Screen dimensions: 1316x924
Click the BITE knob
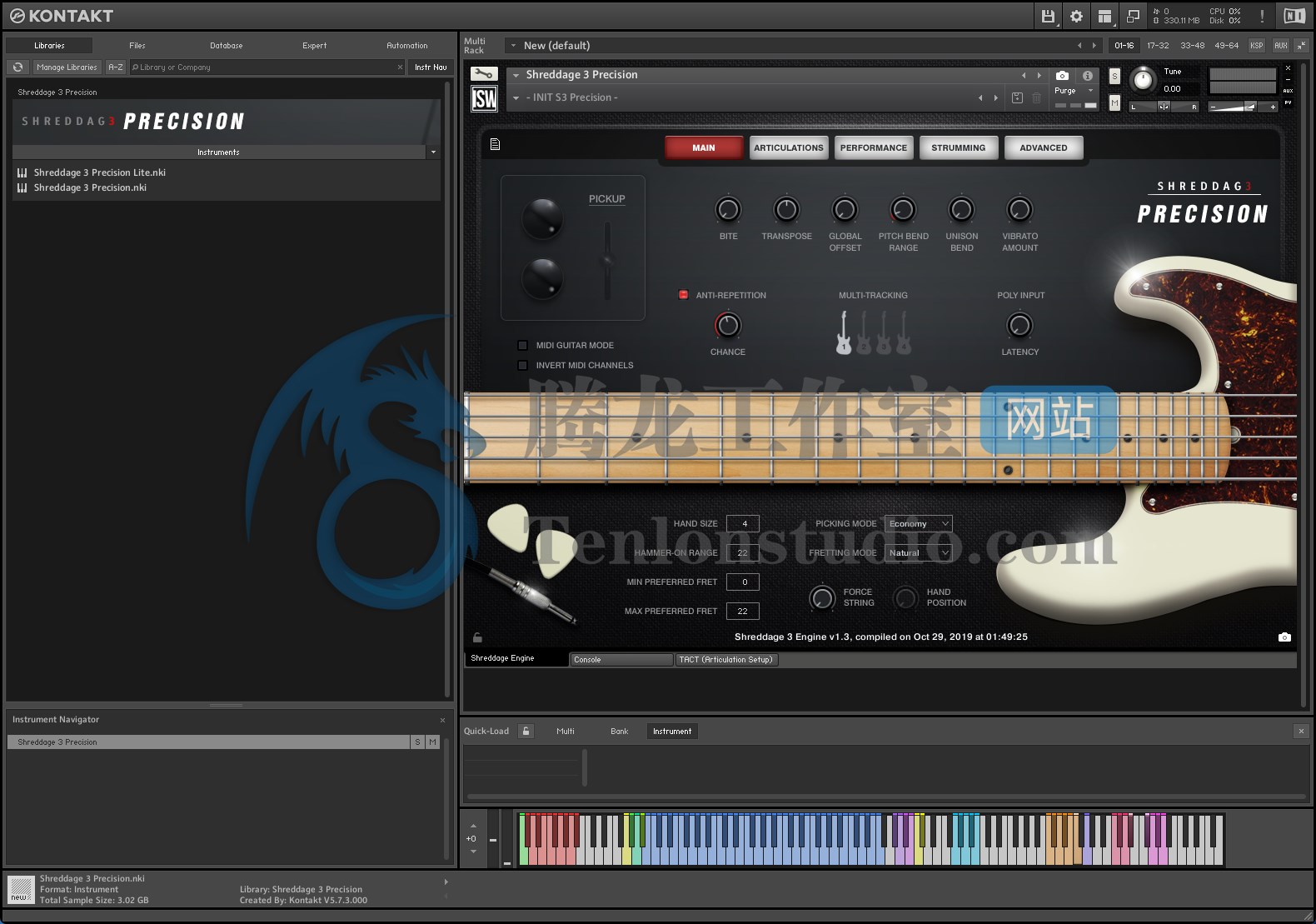click(x=728, y=209)
